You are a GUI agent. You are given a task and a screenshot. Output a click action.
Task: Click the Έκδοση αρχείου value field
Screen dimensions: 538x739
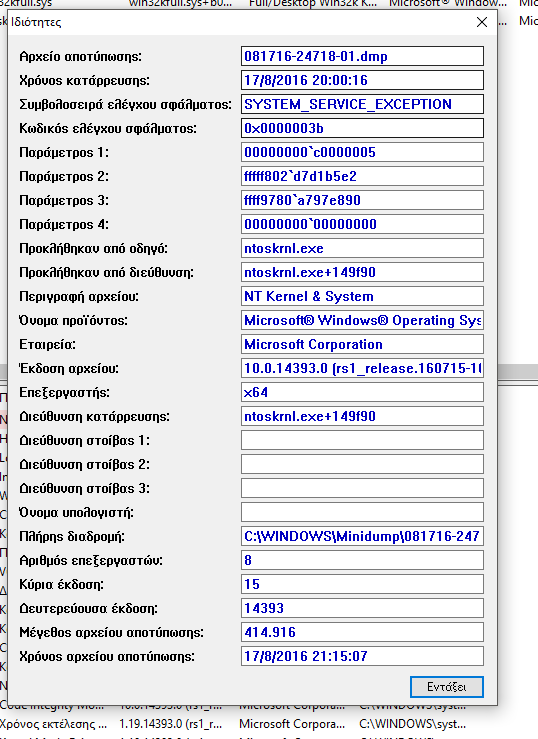(362, 369)
